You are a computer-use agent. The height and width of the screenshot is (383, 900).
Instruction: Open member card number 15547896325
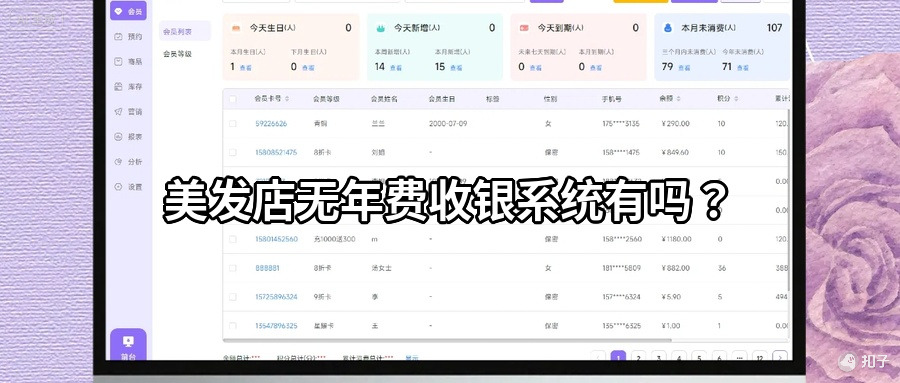click(276, 326)
